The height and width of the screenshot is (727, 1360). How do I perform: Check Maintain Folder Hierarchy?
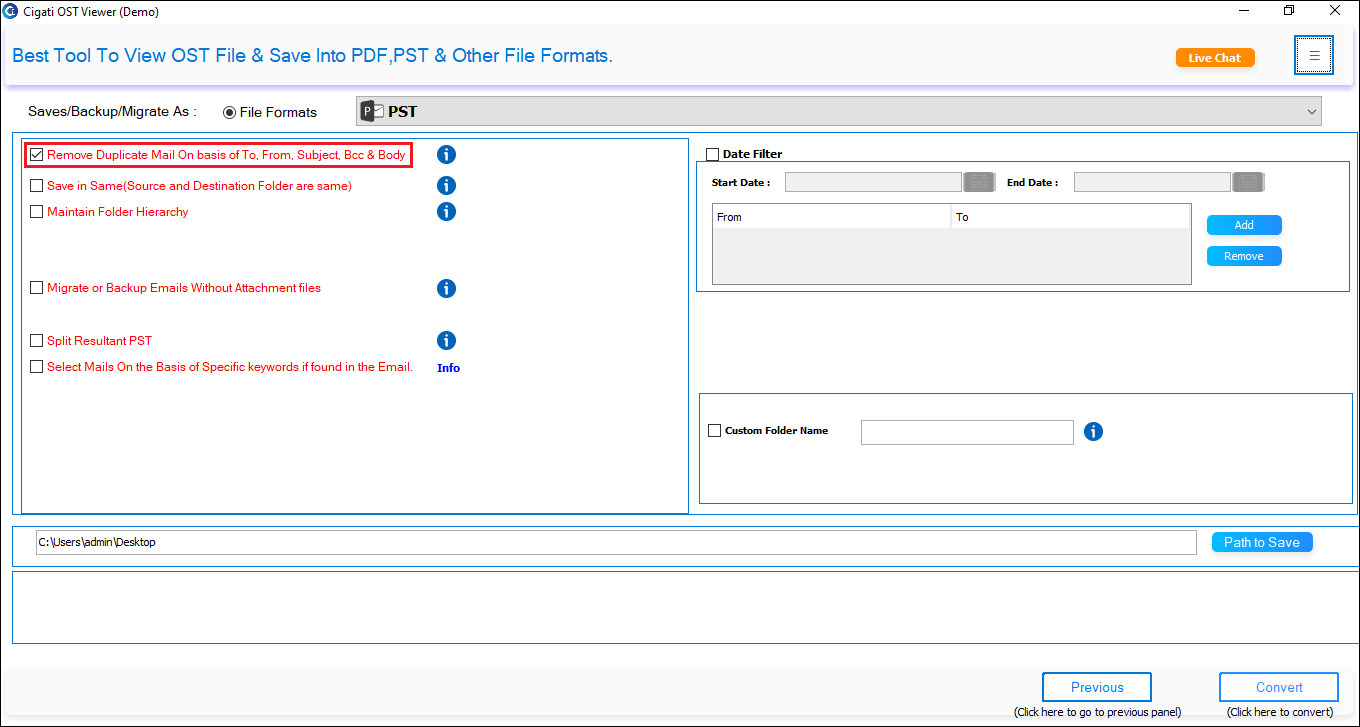click(x=37, y=212)
